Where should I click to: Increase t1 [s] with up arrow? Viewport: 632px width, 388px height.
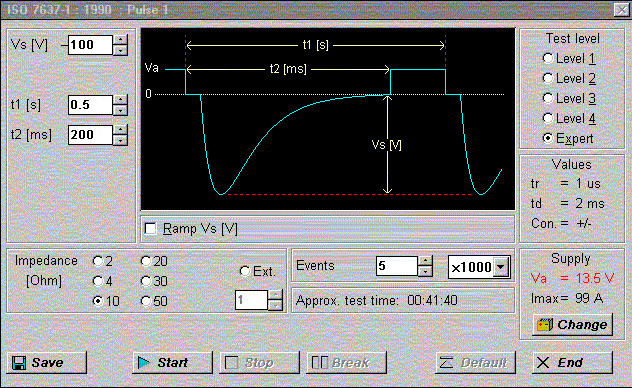[x=121, y=100]
